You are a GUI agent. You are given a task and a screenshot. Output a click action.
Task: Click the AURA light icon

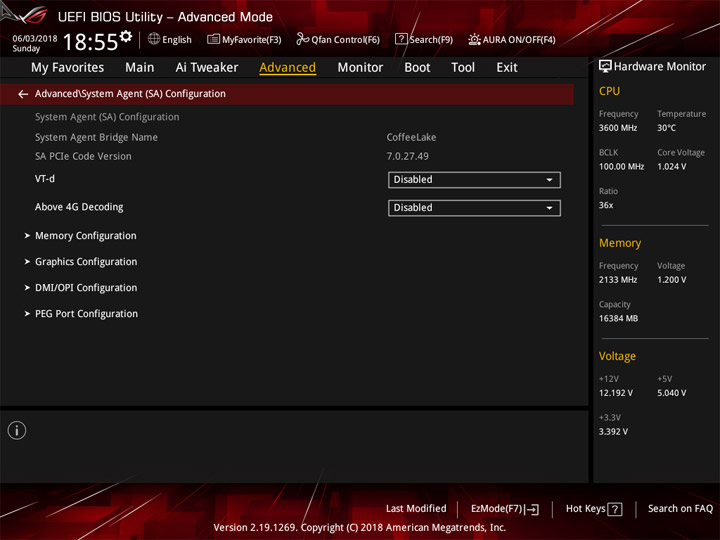tap(474, 39)
